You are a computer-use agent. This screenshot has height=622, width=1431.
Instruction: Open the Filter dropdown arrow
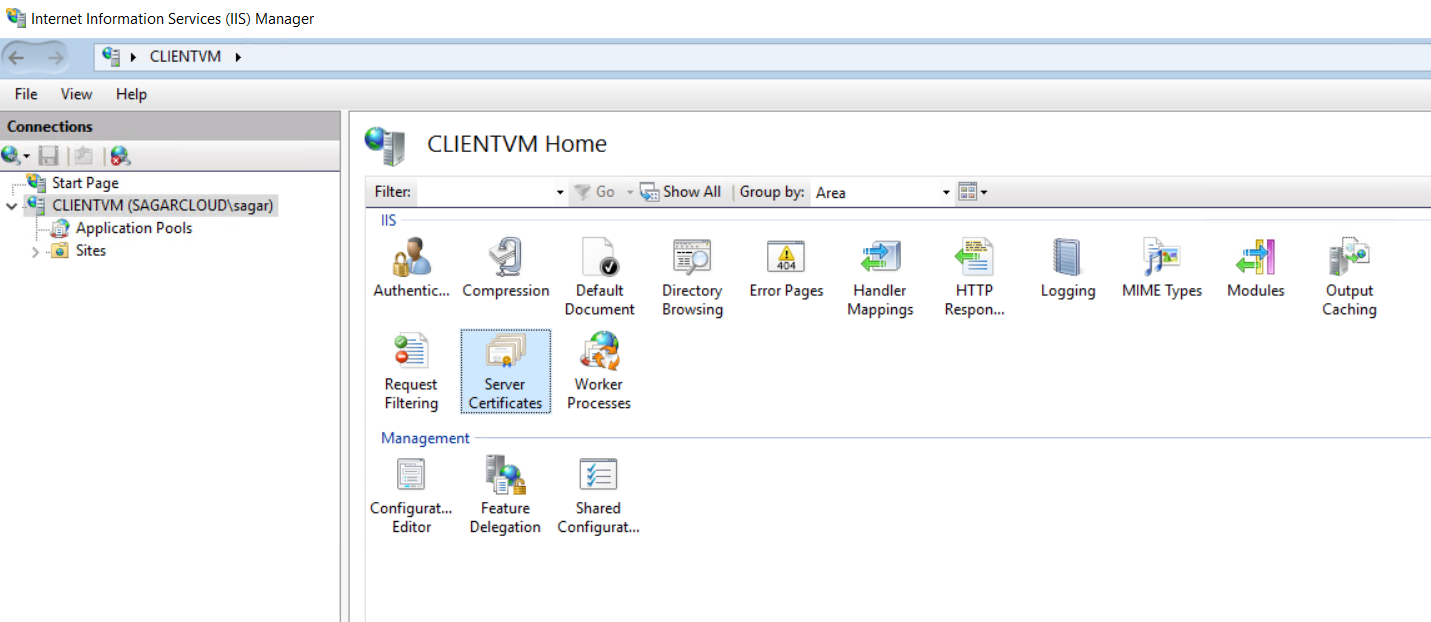(560, 192)
